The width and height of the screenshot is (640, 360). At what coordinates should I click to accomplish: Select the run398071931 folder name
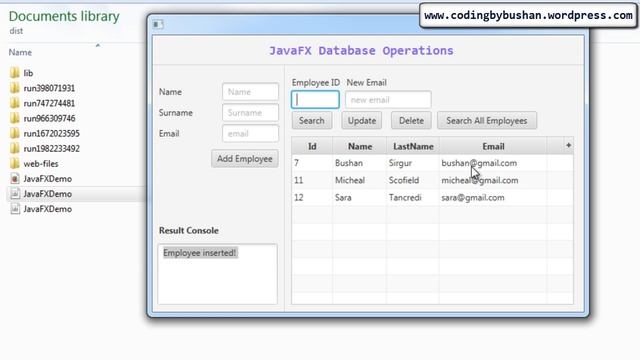49,88
